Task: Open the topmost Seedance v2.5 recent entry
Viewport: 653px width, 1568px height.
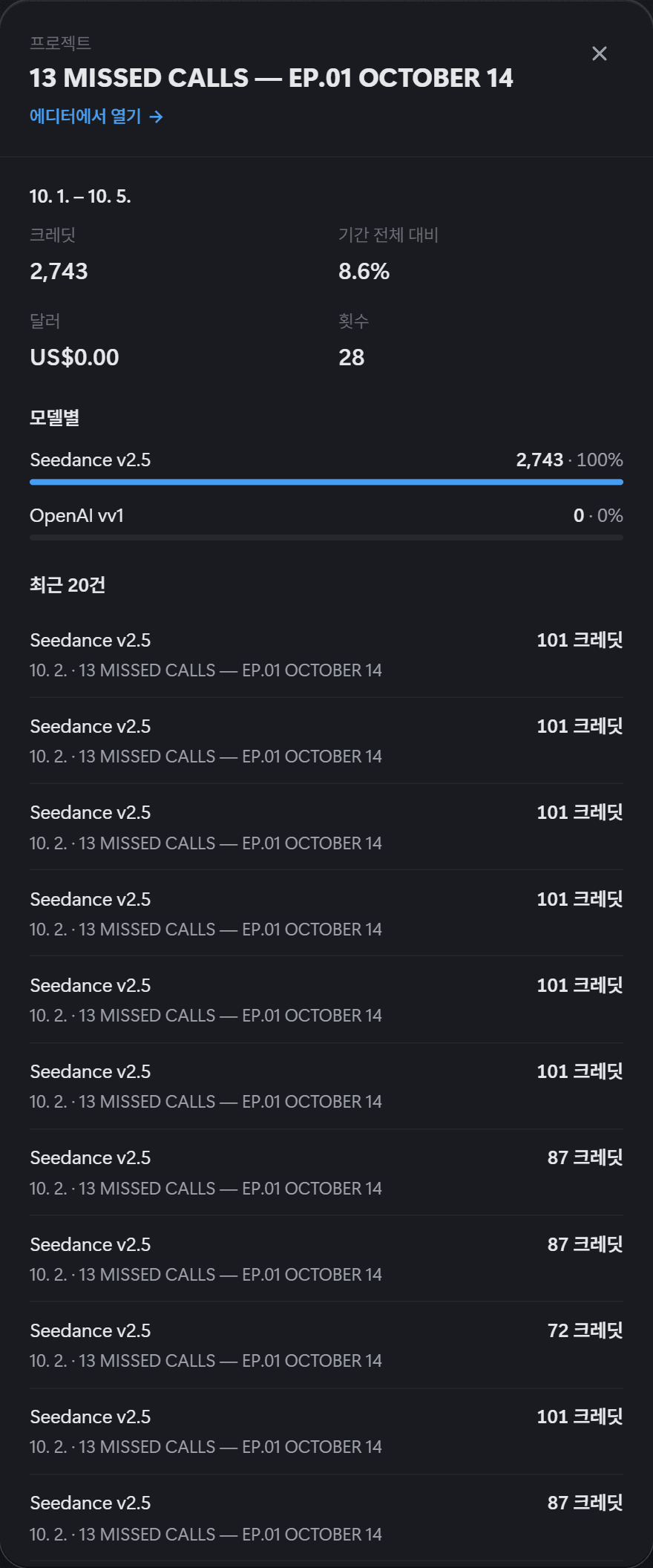Action: [x=326, y=655]
